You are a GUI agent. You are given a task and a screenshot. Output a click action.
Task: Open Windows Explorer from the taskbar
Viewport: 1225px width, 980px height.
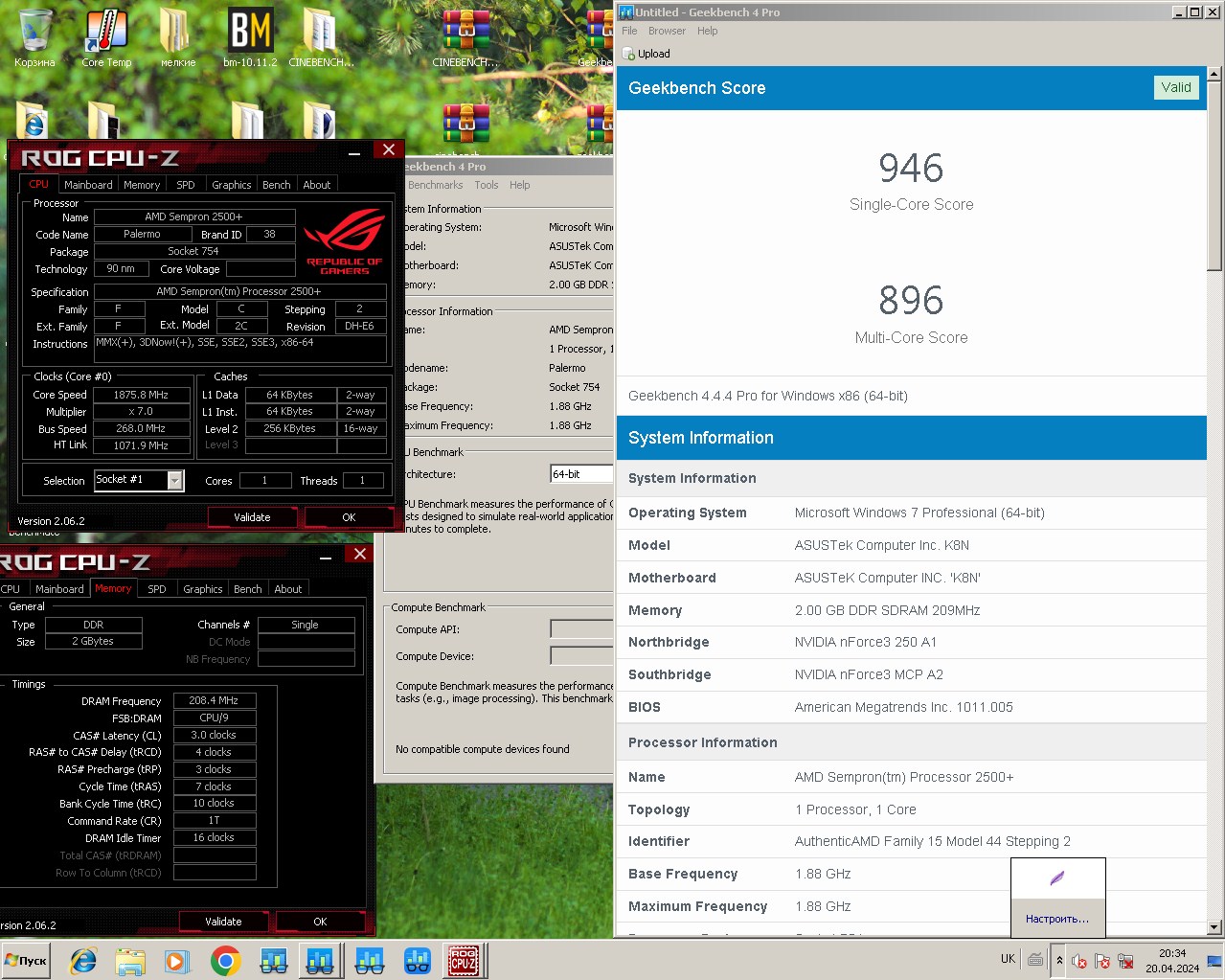[x=130, y=960]
